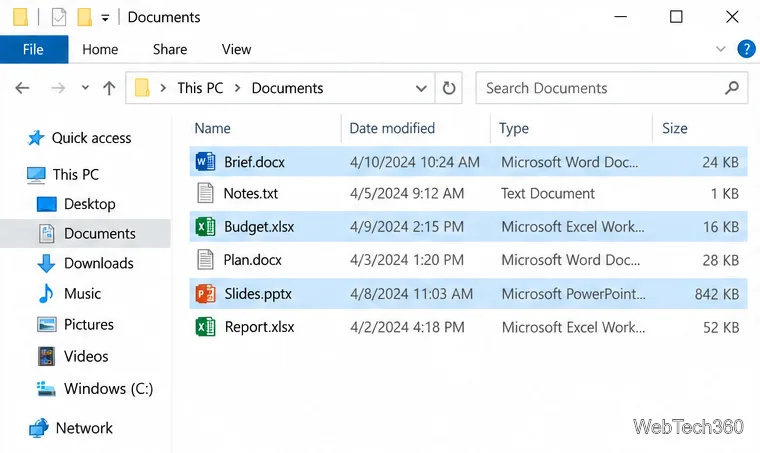Screen dimensions: 760x453
Task: Open the Quick Access Toolbar customize dropdown
Action: tap(105, 18)
